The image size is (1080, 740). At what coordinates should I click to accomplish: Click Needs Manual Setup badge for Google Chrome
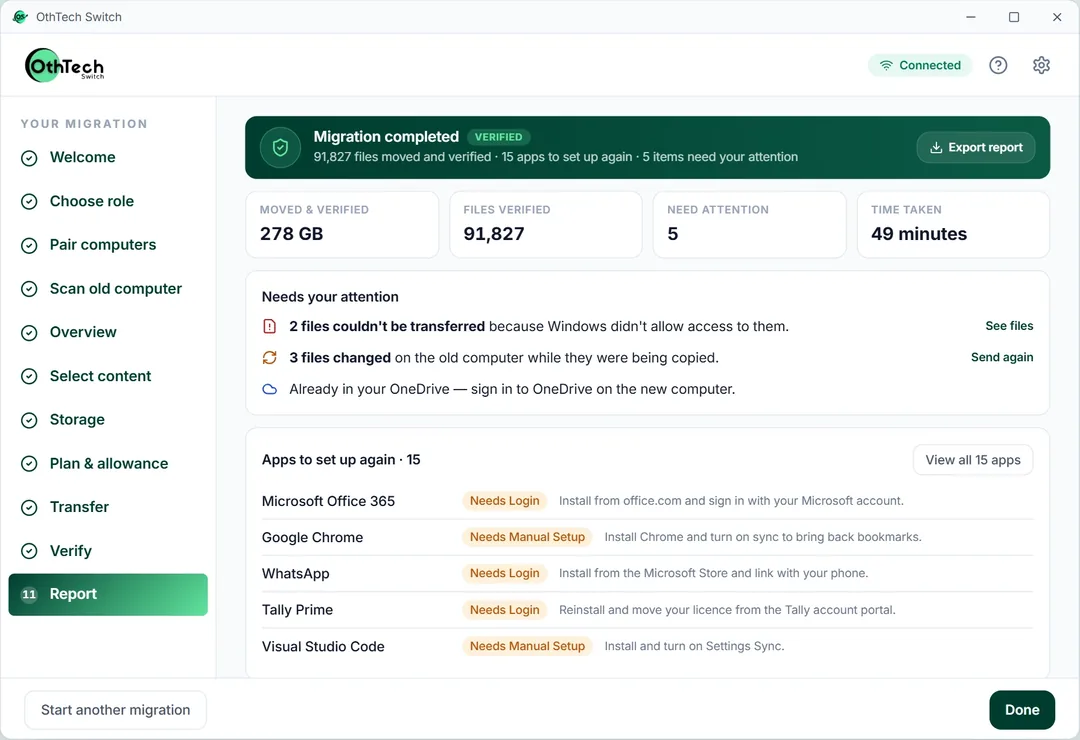(528, 537)
